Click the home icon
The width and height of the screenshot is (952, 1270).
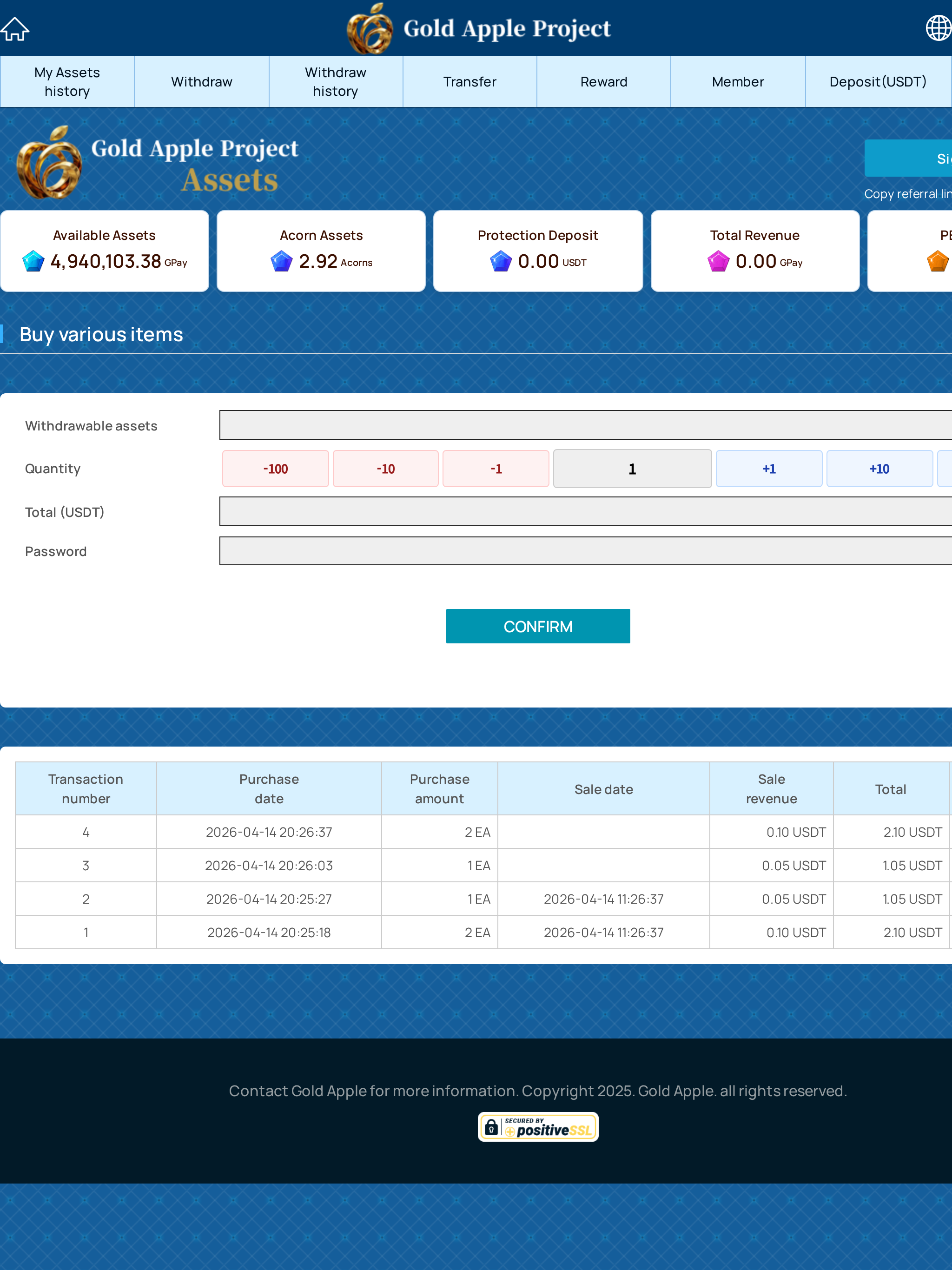coord(15,29)
